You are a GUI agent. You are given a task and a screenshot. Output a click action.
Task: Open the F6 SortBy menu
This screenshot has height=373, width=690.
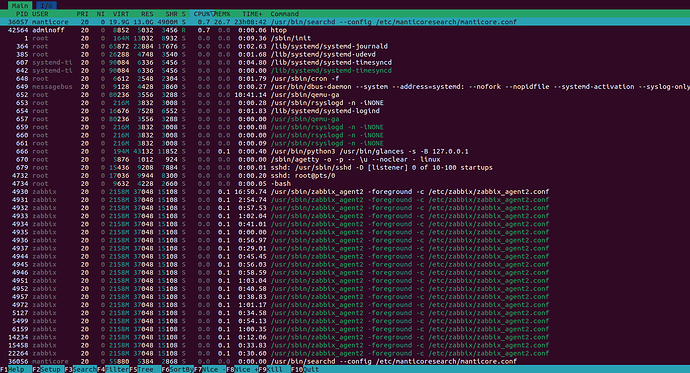[177, 369]
